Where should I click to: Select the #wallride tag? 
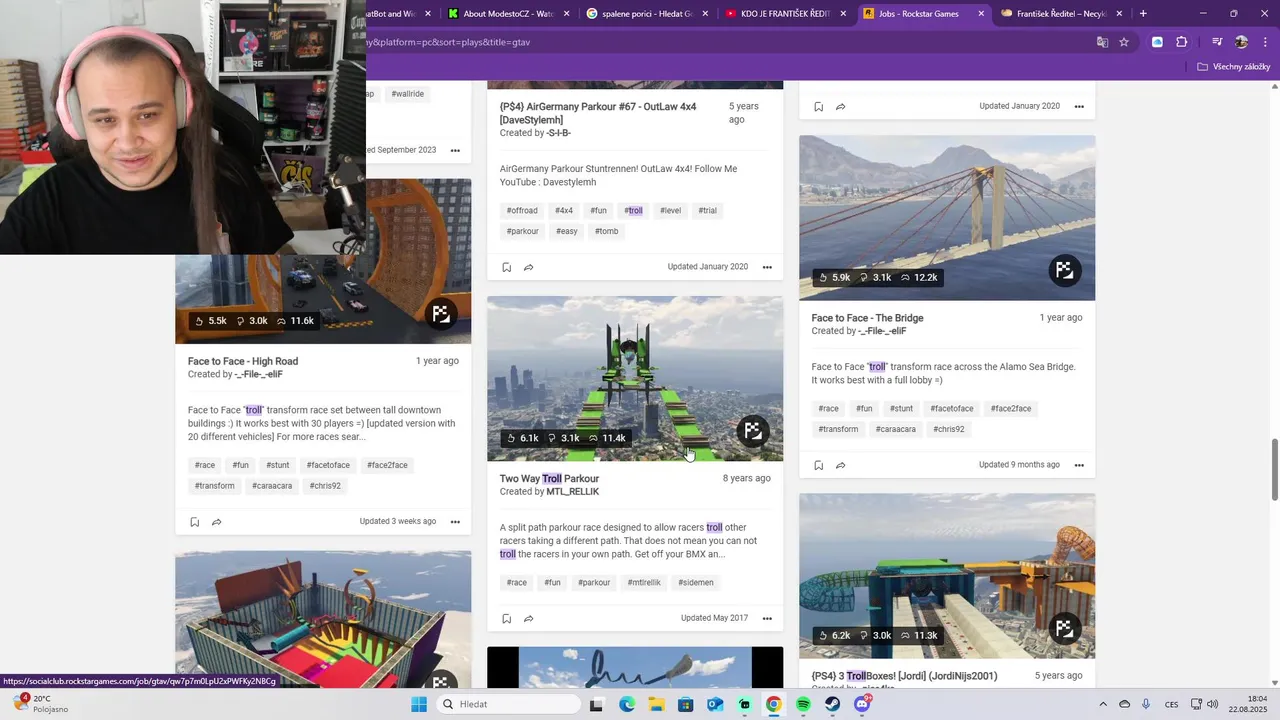tap(408, 94)
